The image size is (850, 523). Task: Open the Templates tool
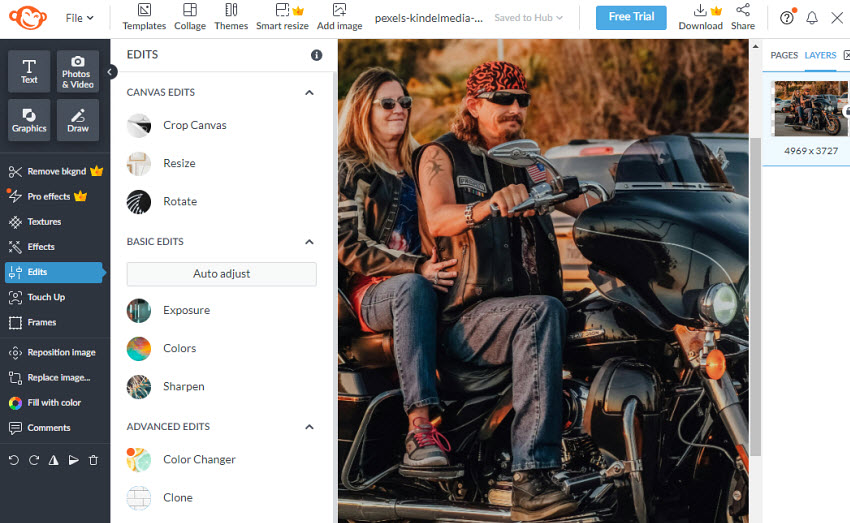[144, 17]
